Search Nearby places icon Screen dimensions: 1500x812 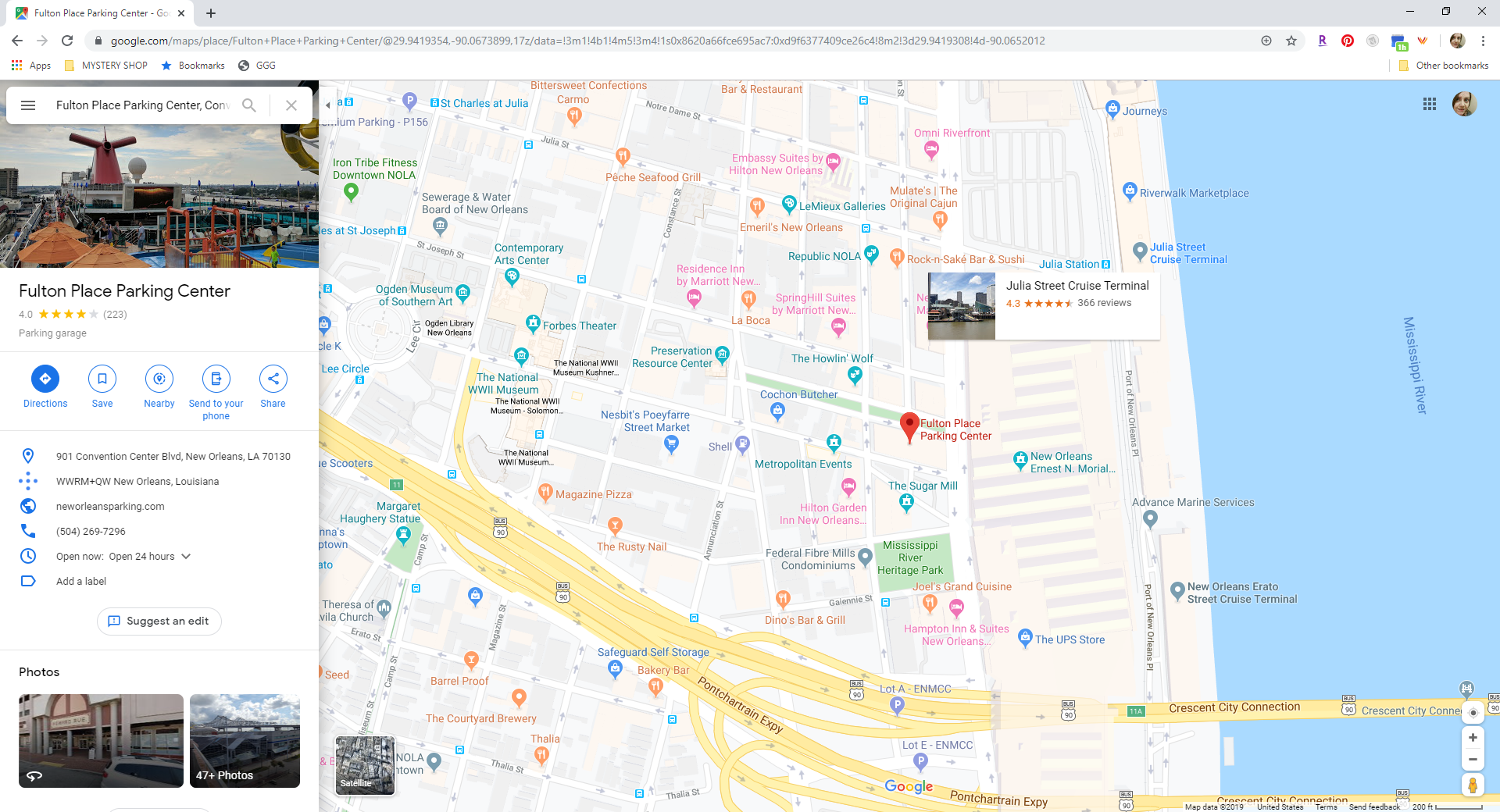(159, 379)
